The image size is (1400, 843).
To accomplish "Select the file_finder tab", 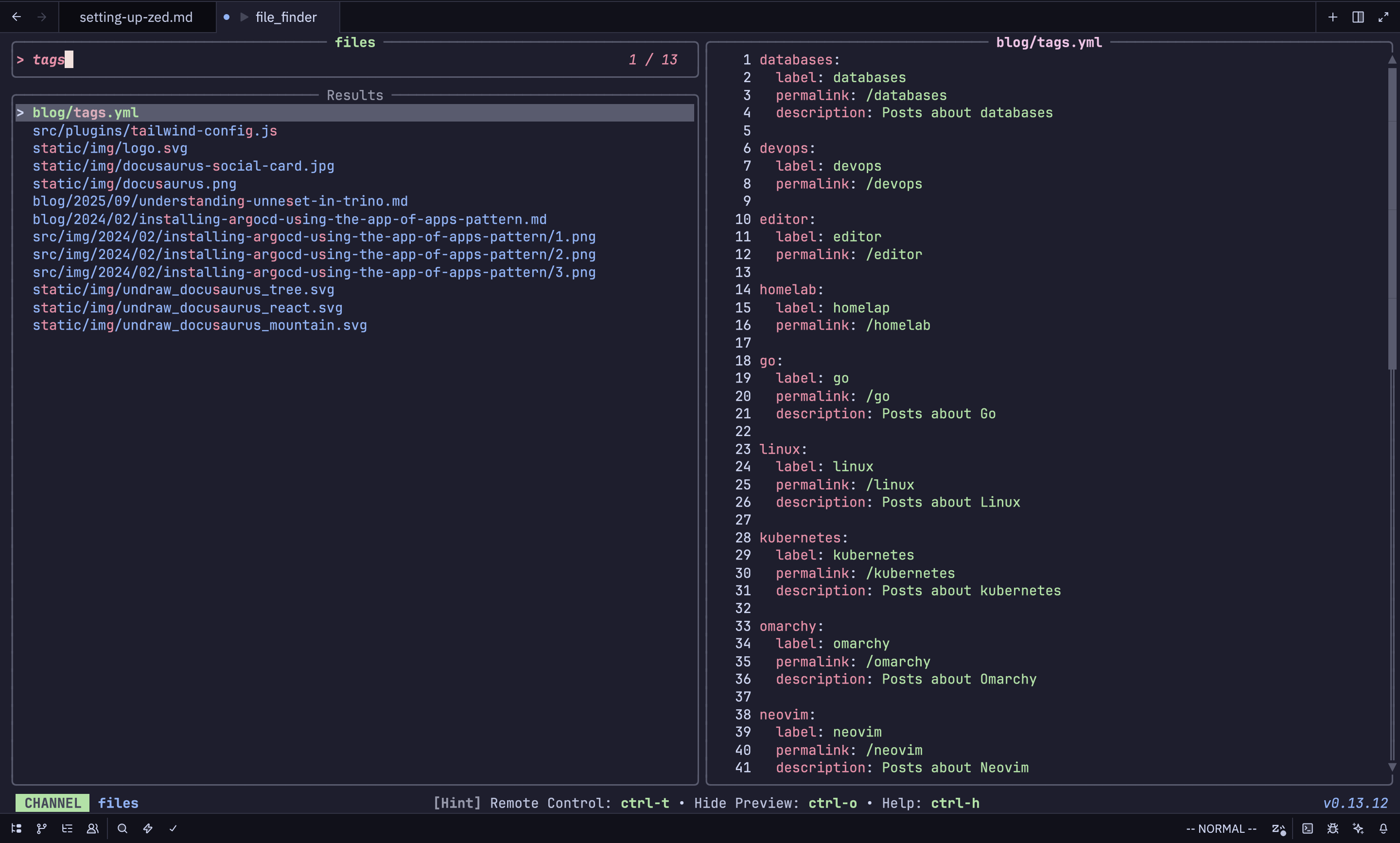I will pos(286,17).
